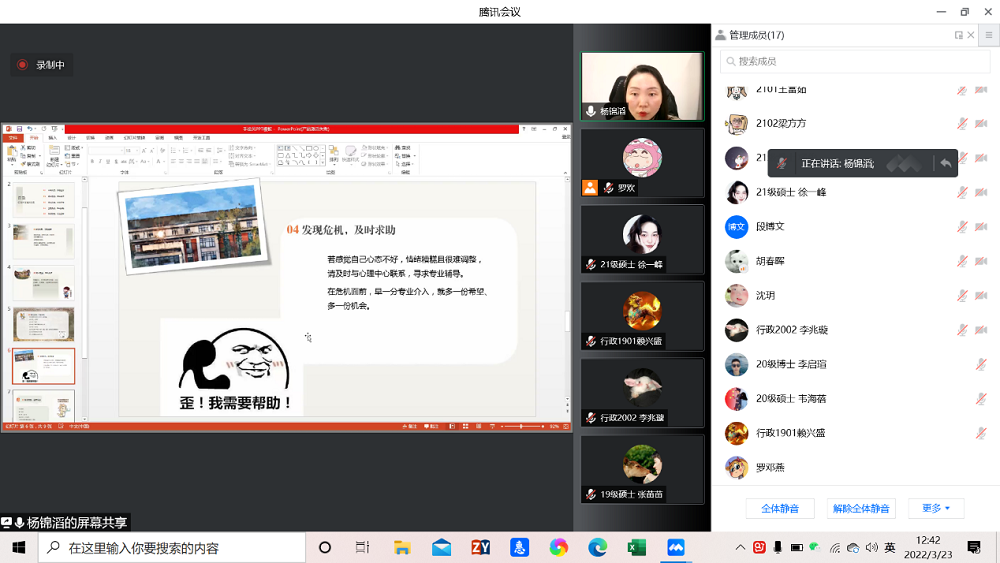Screen dimensions: 1000x563
Task: Open Microsoft Edge from the taskbar
Action: [597, 548]
